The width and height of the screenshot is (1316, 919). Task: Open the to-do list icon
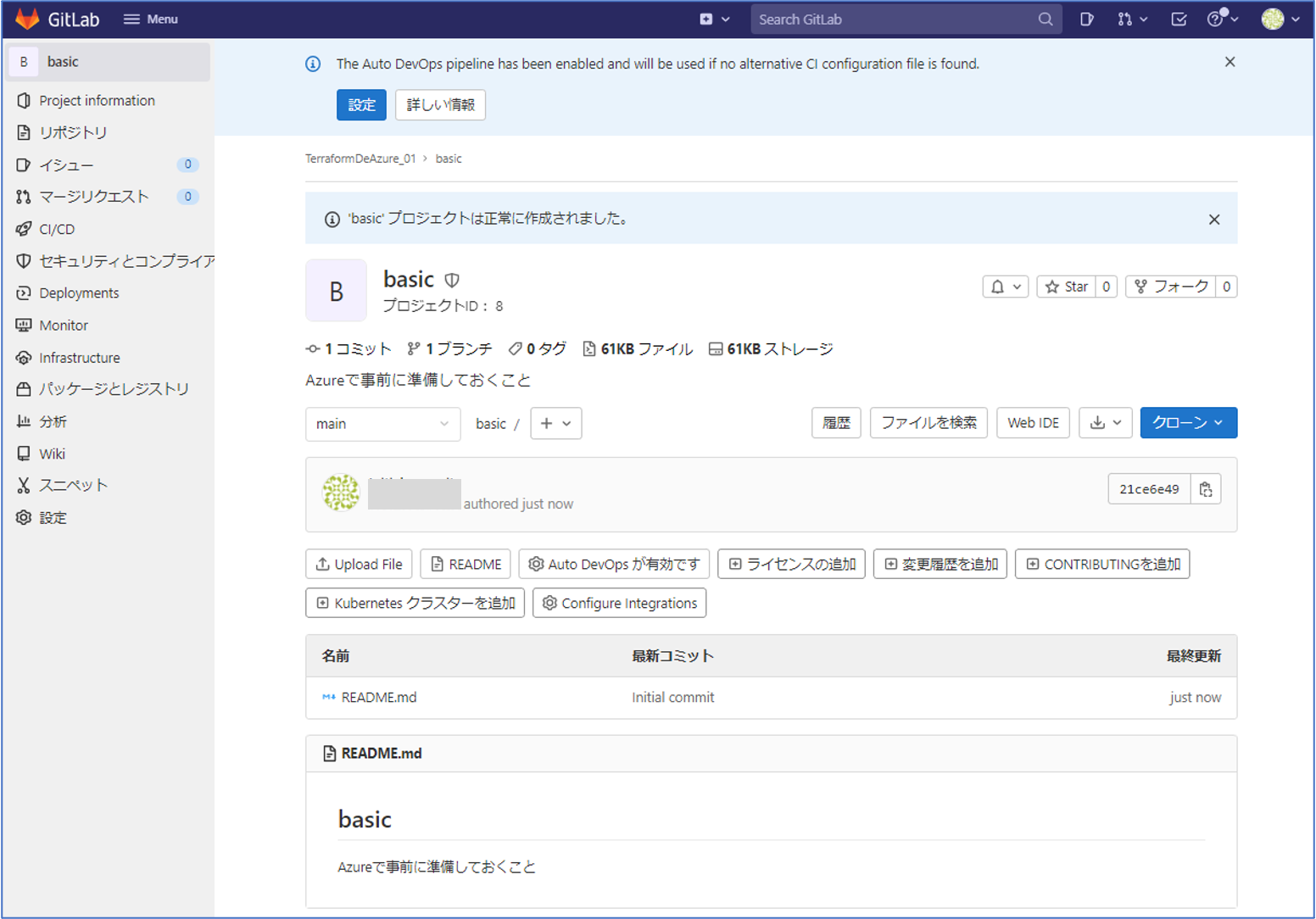point(1179,19)
